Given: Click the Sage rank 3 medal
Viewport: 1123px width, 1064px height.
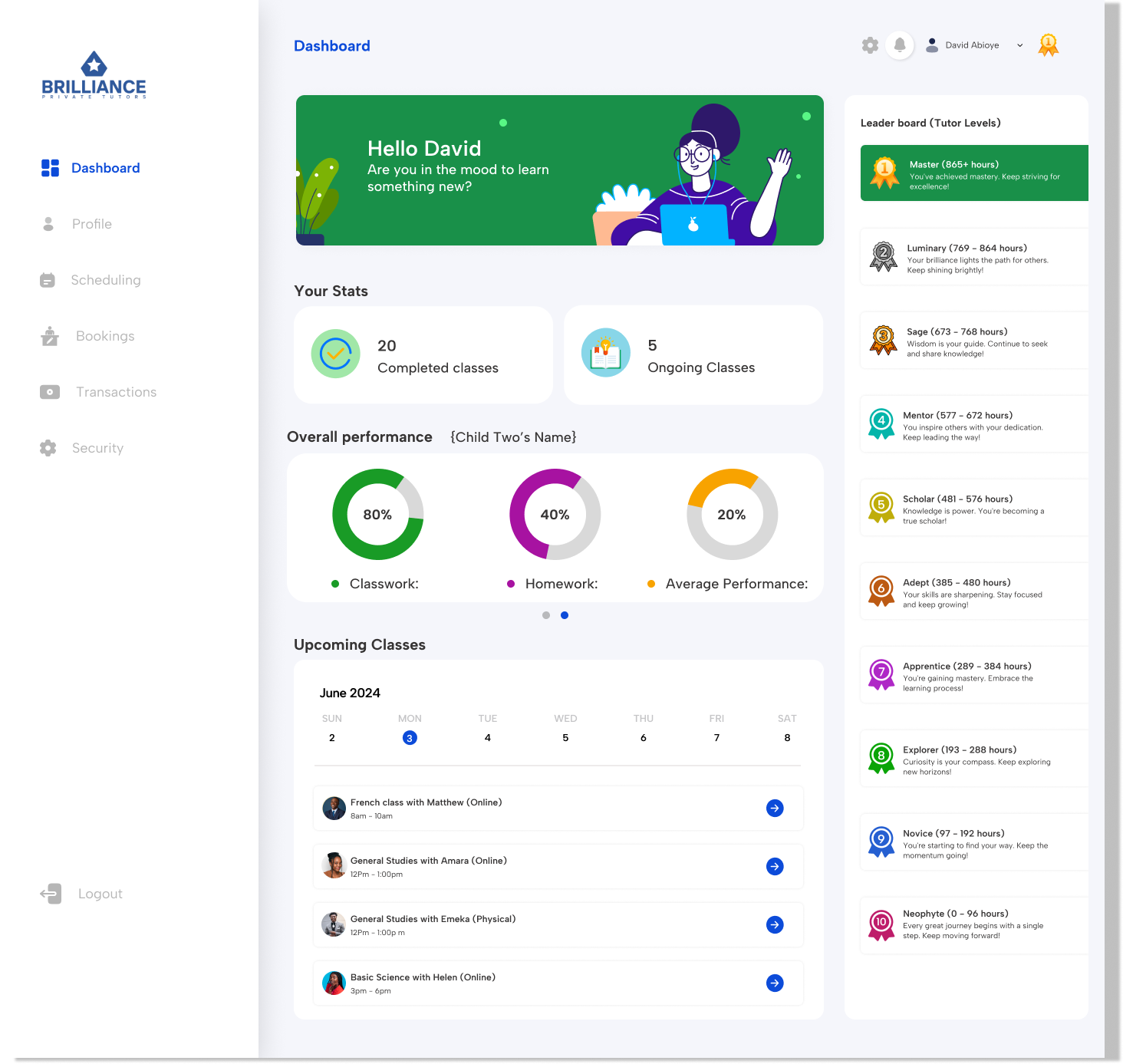Looking at the screenshot, I should tap(883, 340).
